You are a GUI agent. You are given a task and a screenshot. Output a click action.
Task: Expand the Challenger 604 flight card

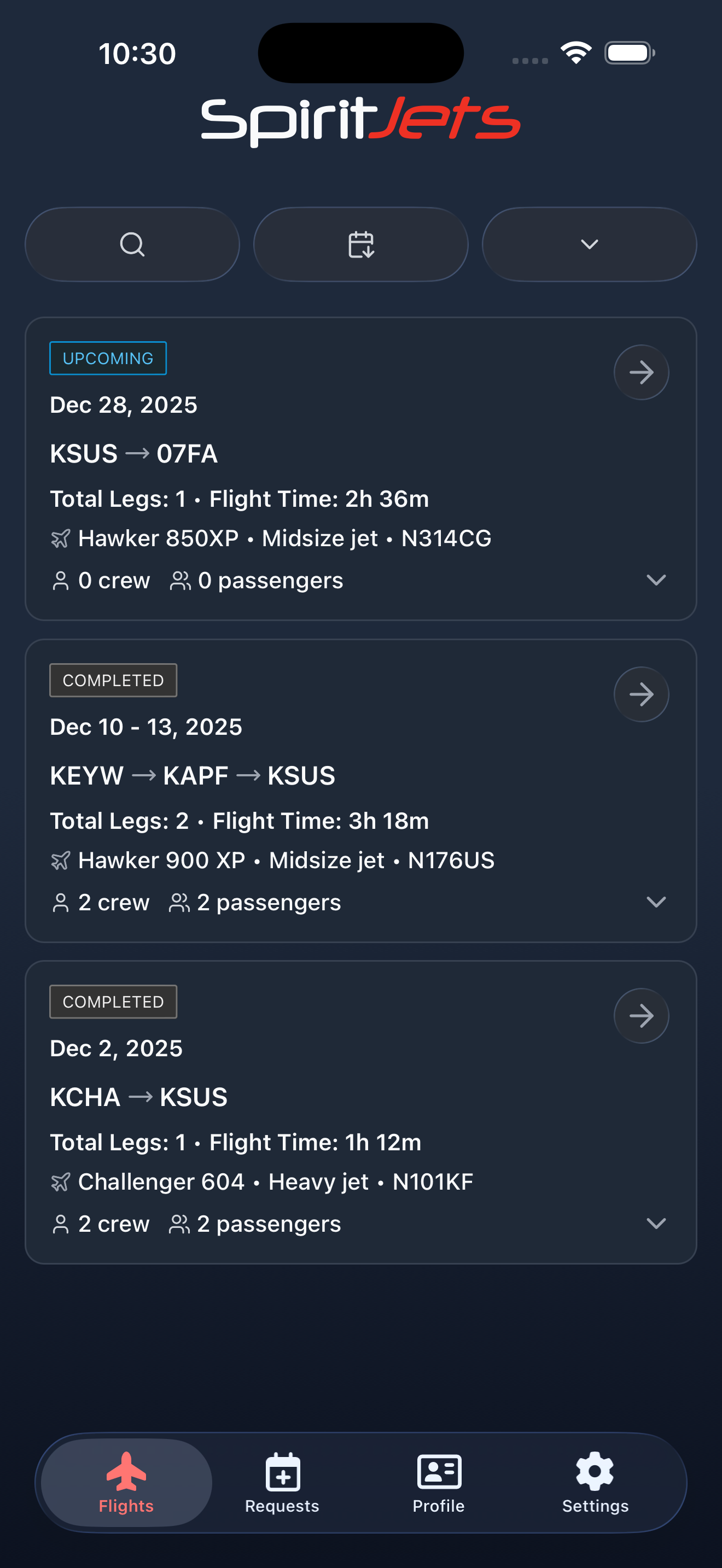click(x=656, y=1224)
